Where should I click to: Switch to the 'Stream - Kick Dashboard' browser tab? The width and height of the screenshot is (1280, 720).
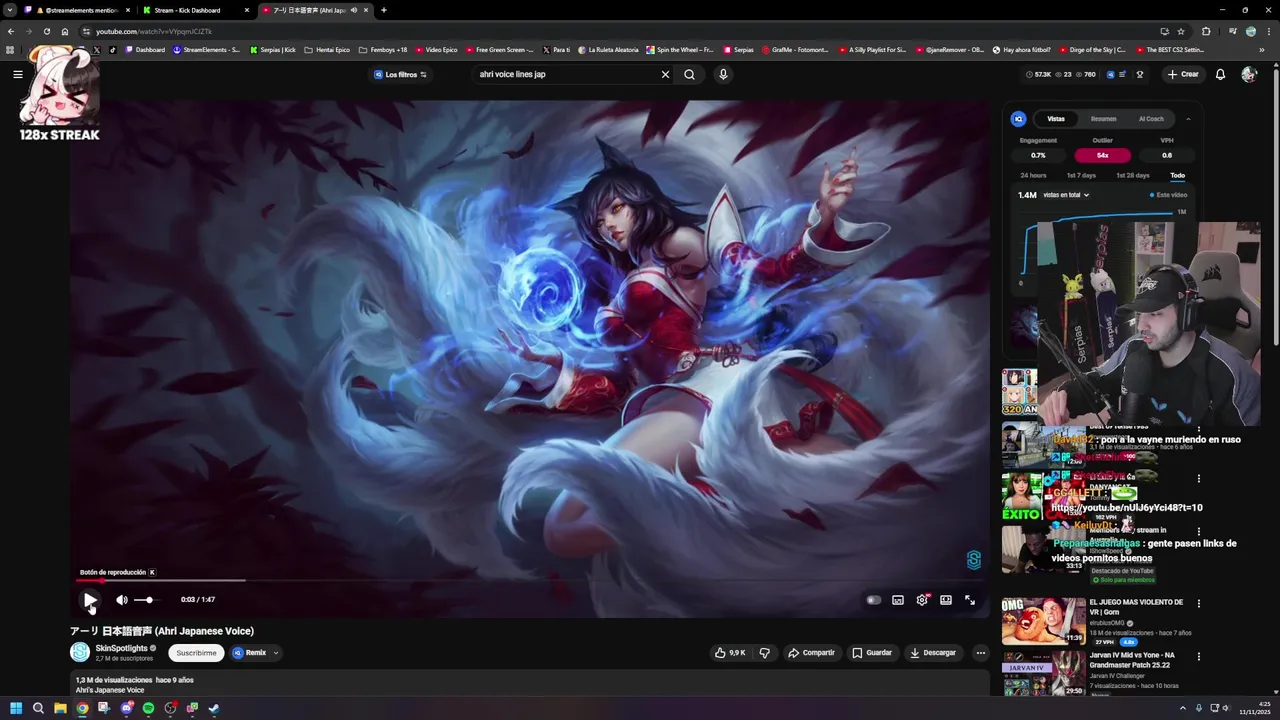[x=195, y=10]
